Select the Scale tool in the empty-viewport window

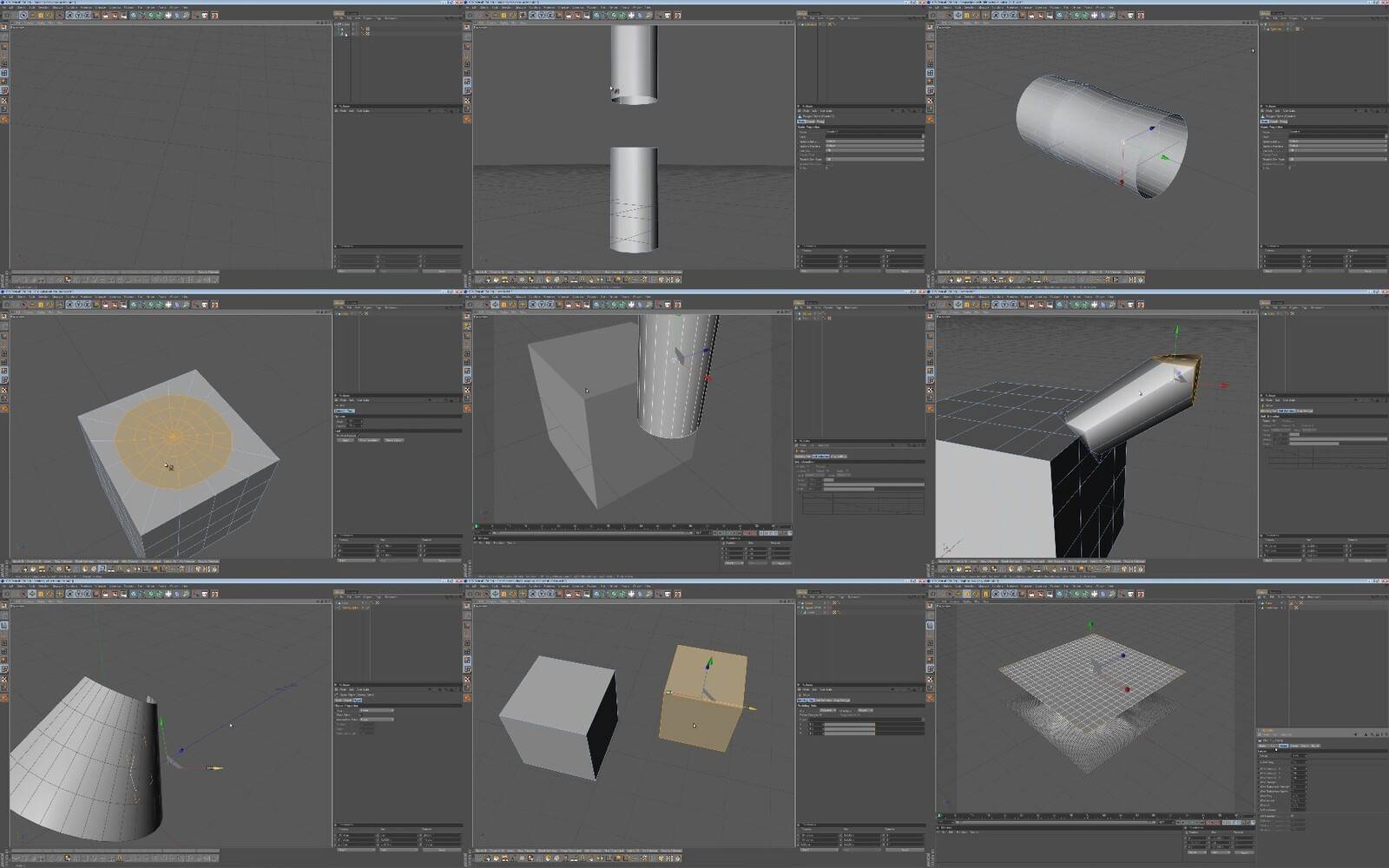click(41, 16)
